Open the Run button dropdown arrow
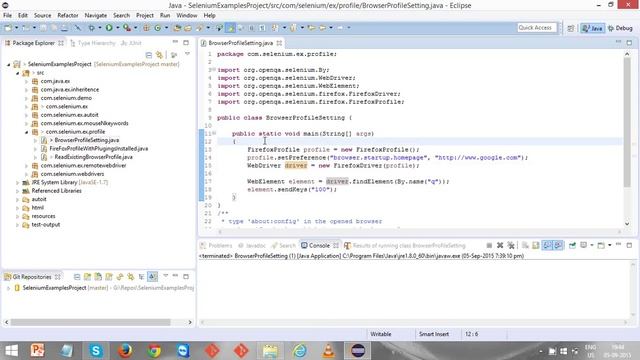Screen dimensions: 640x360 tap(118, 28)
